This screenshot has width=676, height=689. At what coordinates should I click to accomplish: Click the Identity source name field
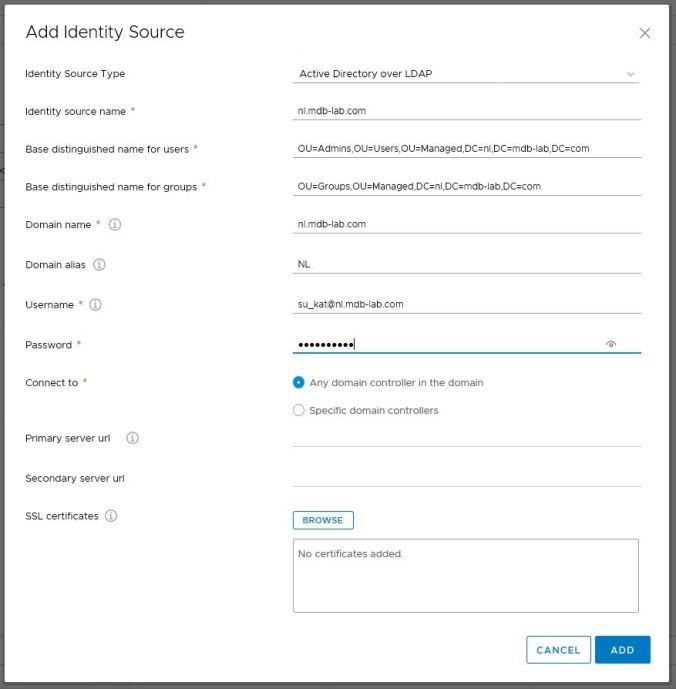point(465,111)
